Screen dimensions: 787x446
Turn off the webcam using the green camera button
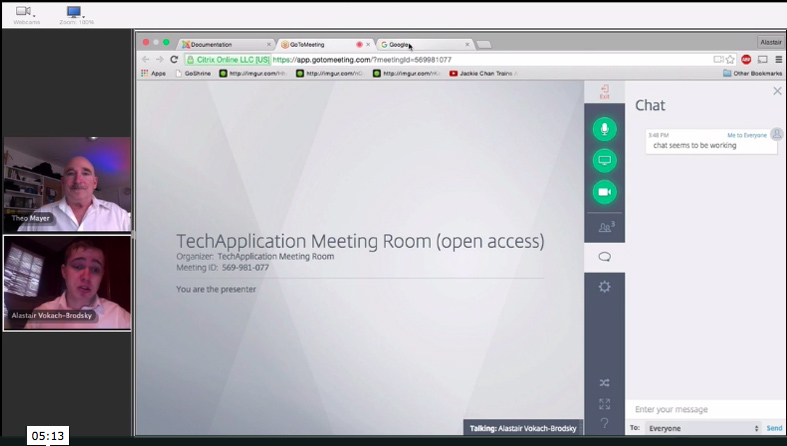click(x=604, y=192)
